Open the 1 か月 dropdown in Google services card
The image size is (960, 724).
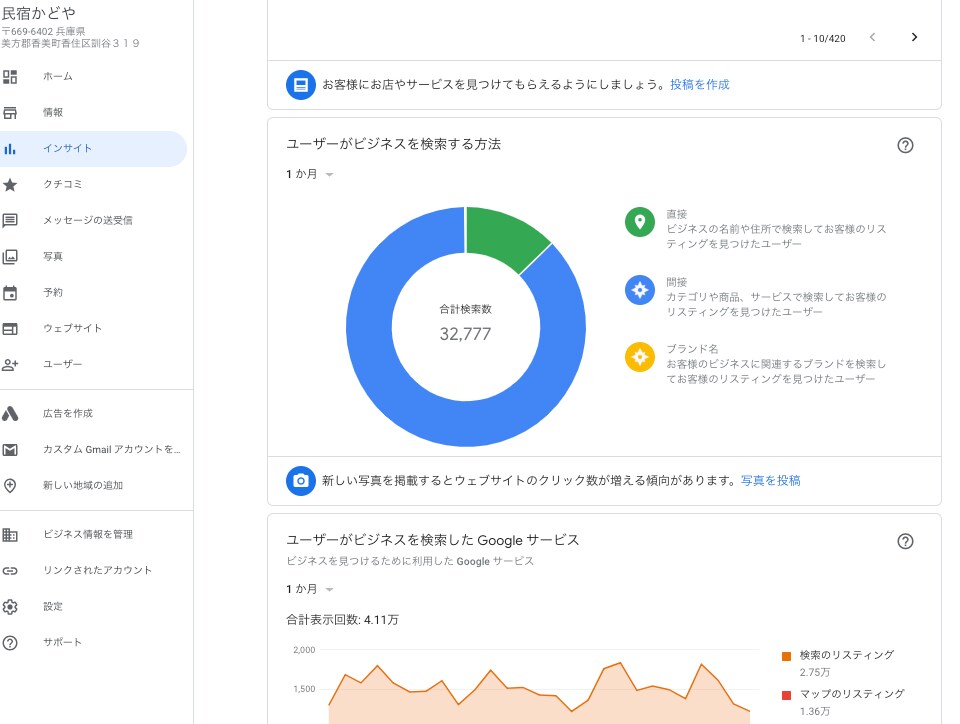[310, 589]
